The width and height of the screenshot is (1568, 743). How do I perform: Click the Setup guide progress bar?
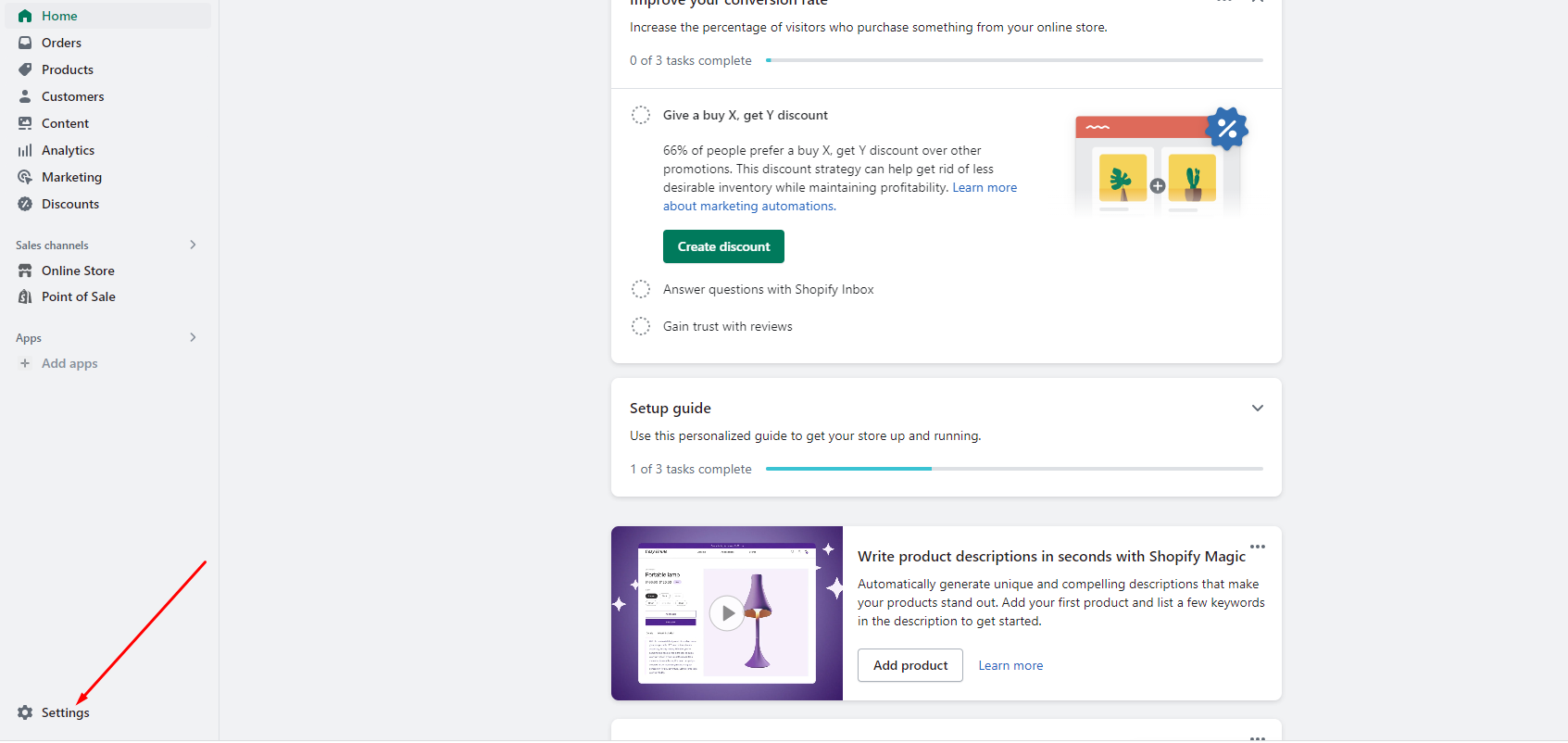[x=1014, y=469]
